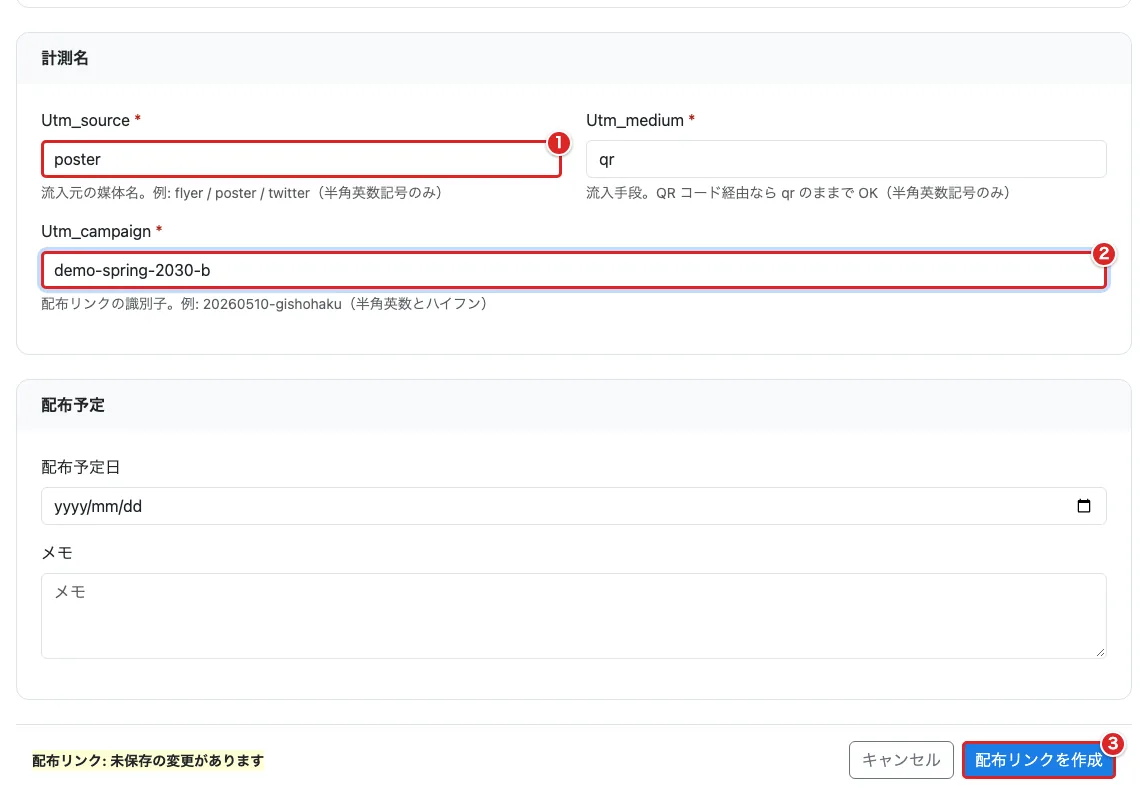Screen dimensions: 1148x803
Task: Focus the Utm_medium field containing qr
Action: point(846,159)
